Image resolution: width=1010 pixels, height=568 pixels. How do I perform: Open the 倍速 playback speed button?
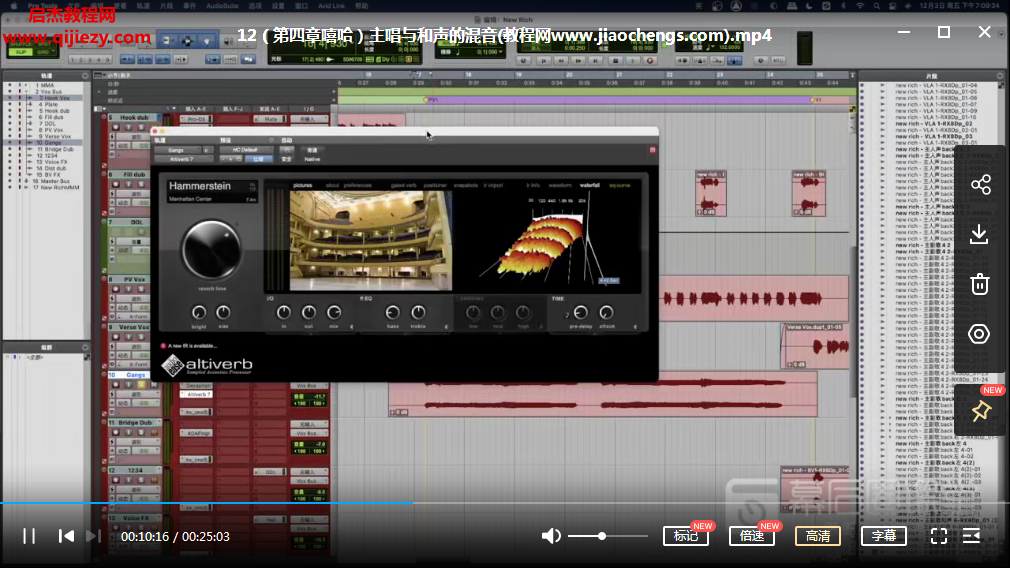752,536
